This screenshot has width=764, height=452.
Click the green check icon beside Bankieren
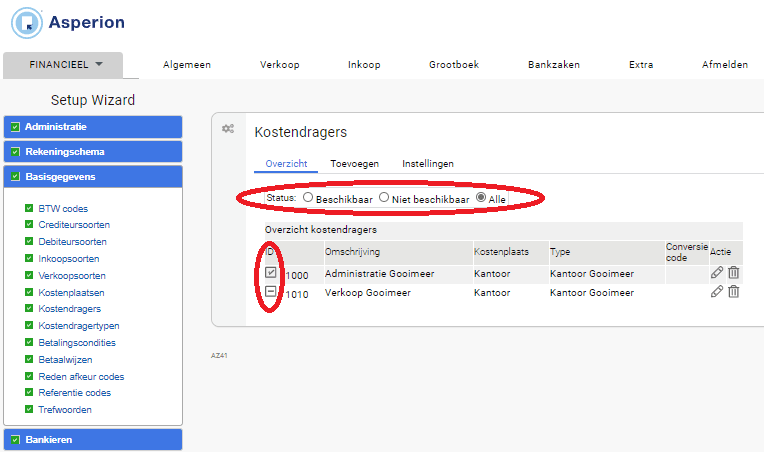16,439
